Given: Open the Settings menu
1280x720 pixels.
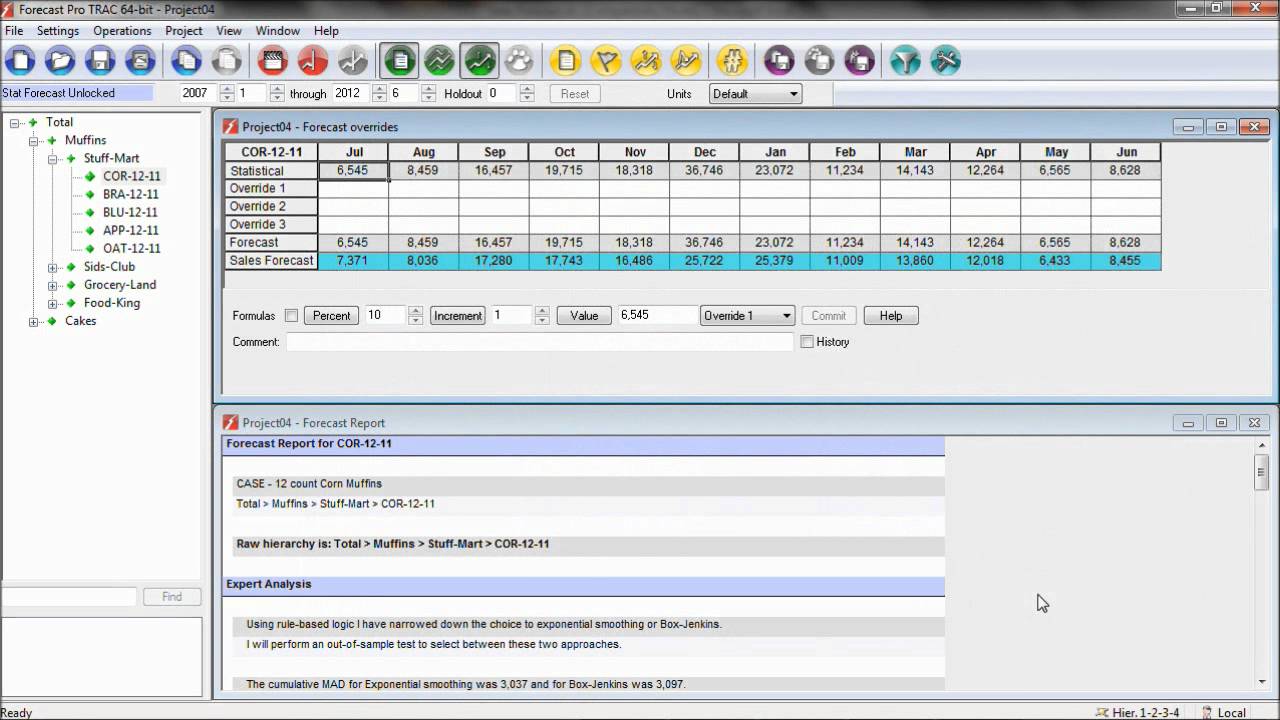Looking at the screenshot, I should [58, 31].
